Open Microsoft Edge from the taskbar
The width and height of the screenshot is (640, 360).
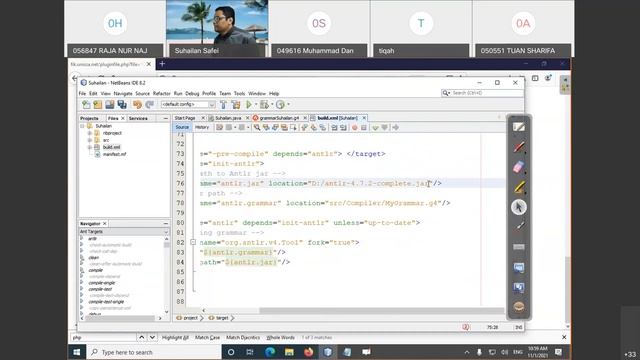(270, 352)
